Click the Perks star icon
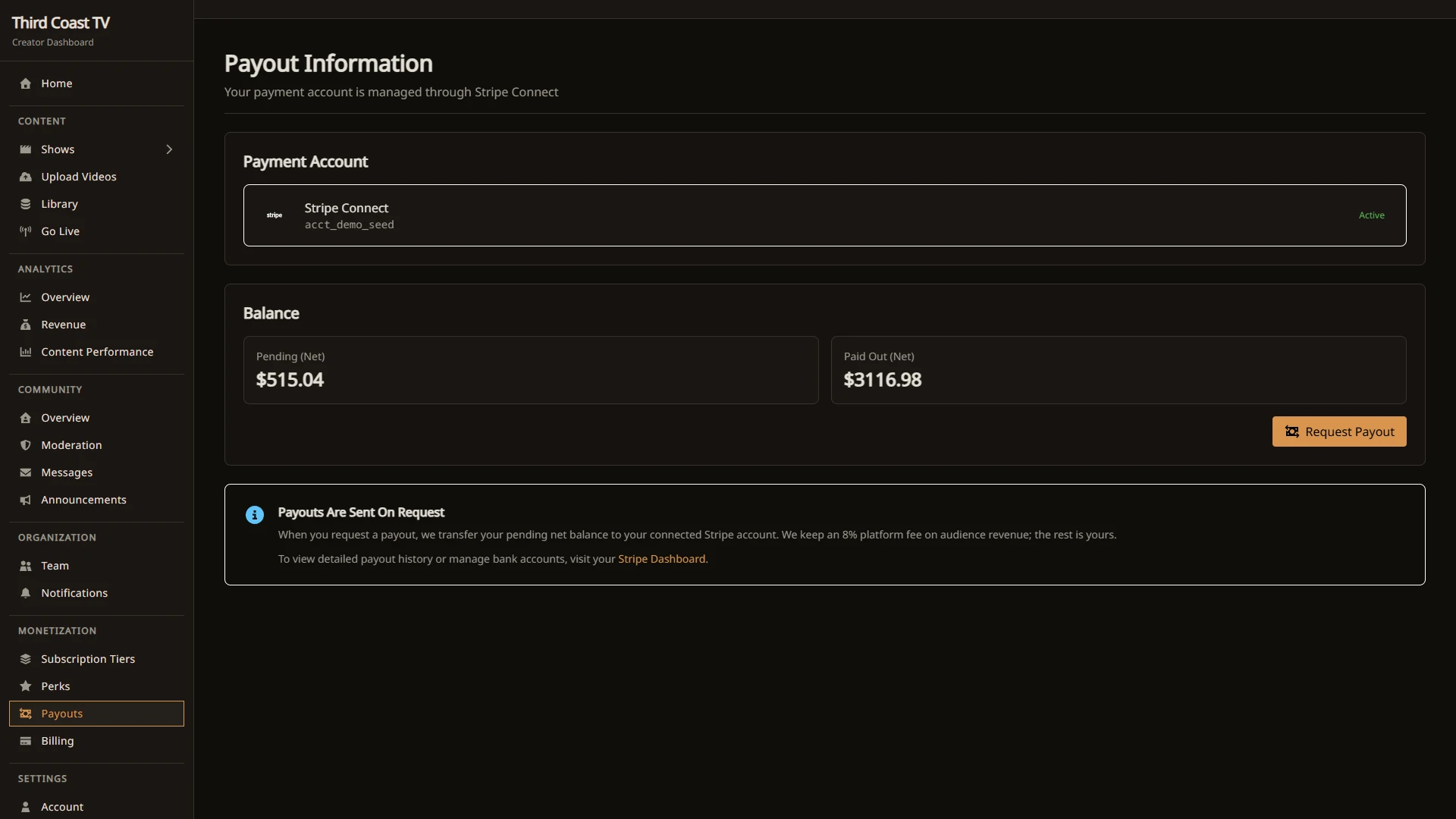This screenshot has width=1456, height=819. 26,686
